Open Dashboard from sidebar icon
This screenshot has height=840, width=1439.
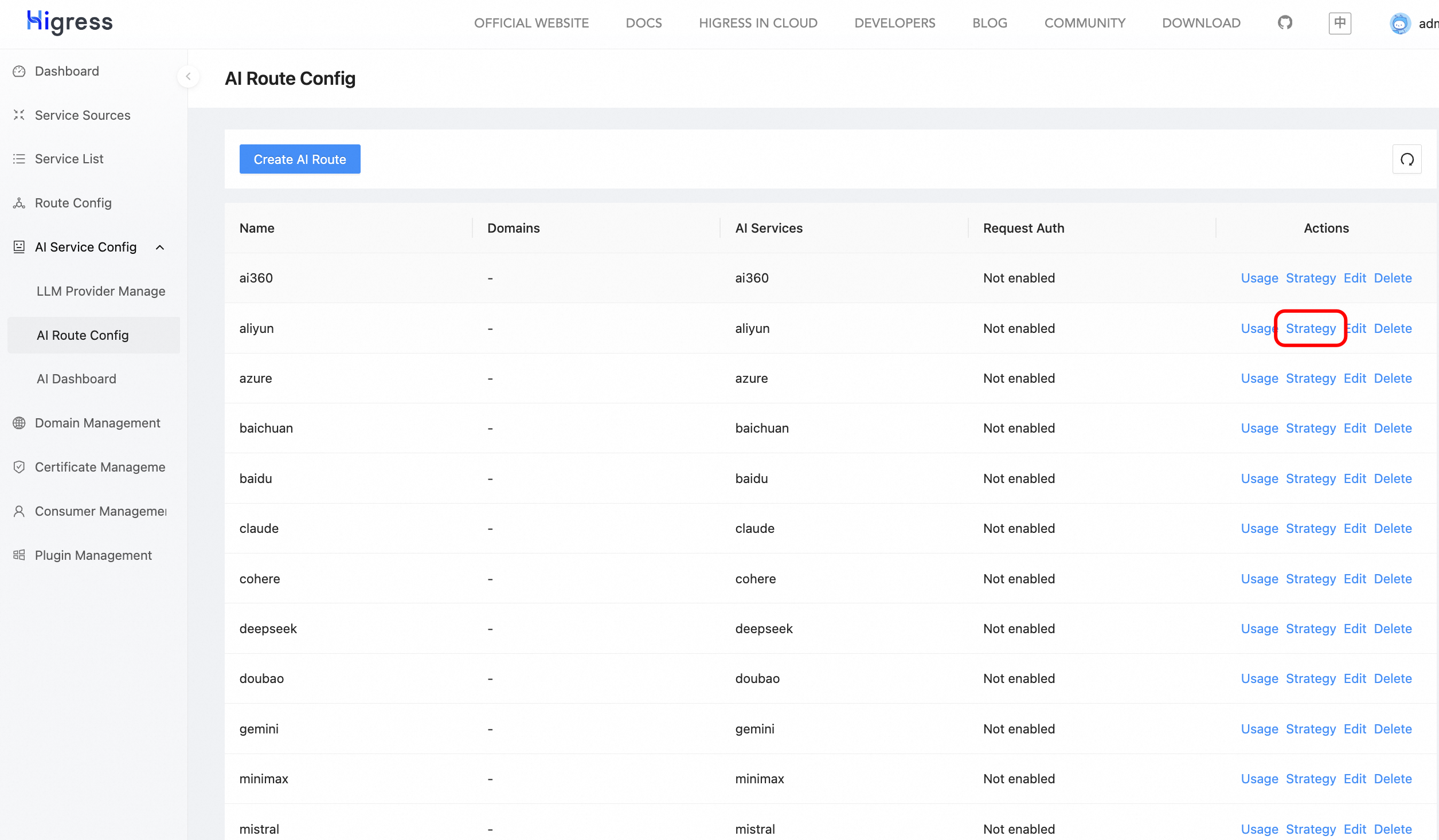pyautogui.click(x=19, y=71)
